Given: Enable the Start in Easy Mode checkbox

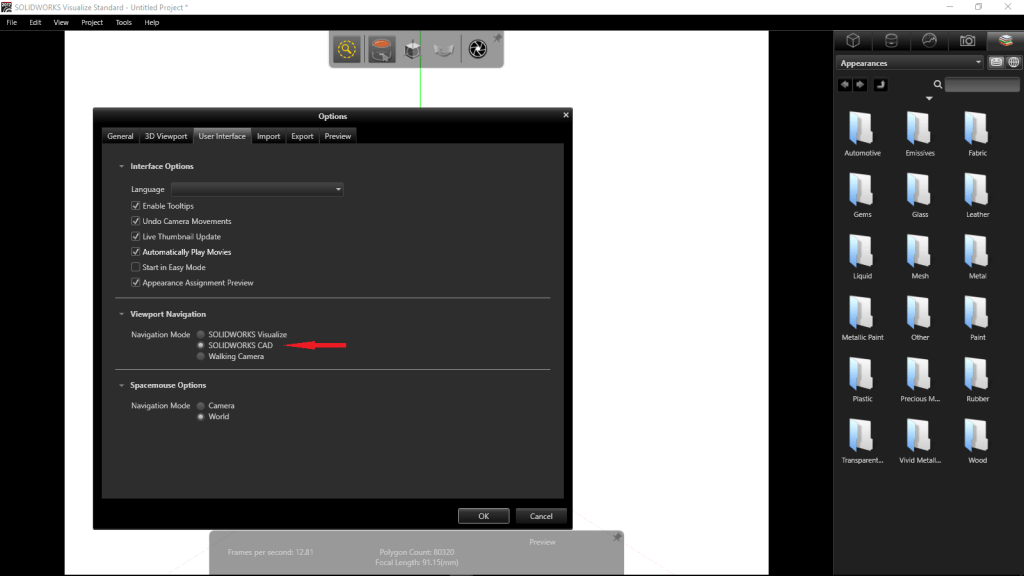Looking at the screenshot, I should pos(135,268).
